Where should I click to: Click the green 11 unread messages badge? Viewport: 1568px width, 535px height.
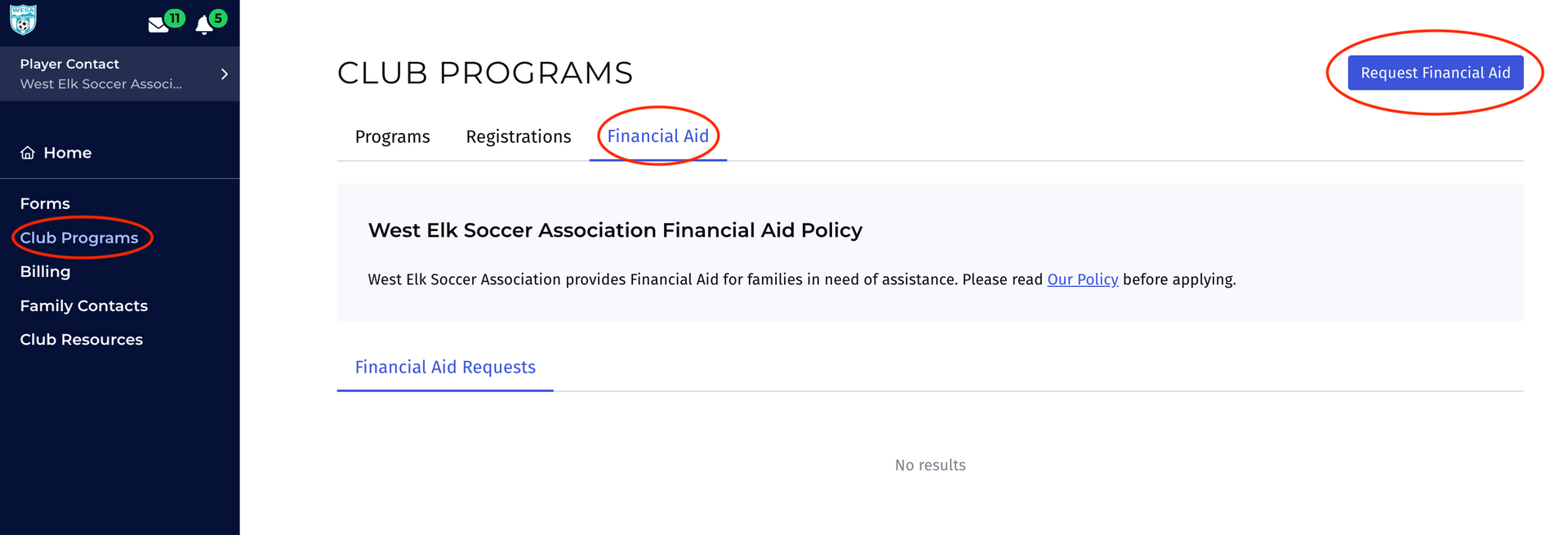[x=175, y=18]
